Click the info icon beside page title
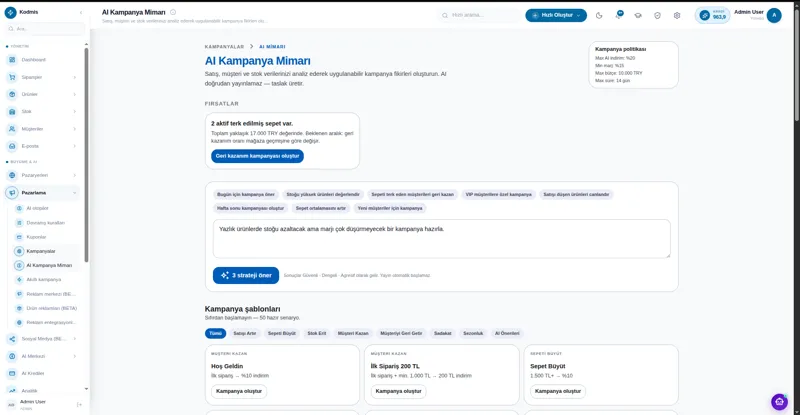 pyautogui.click(x=173, y=12)
